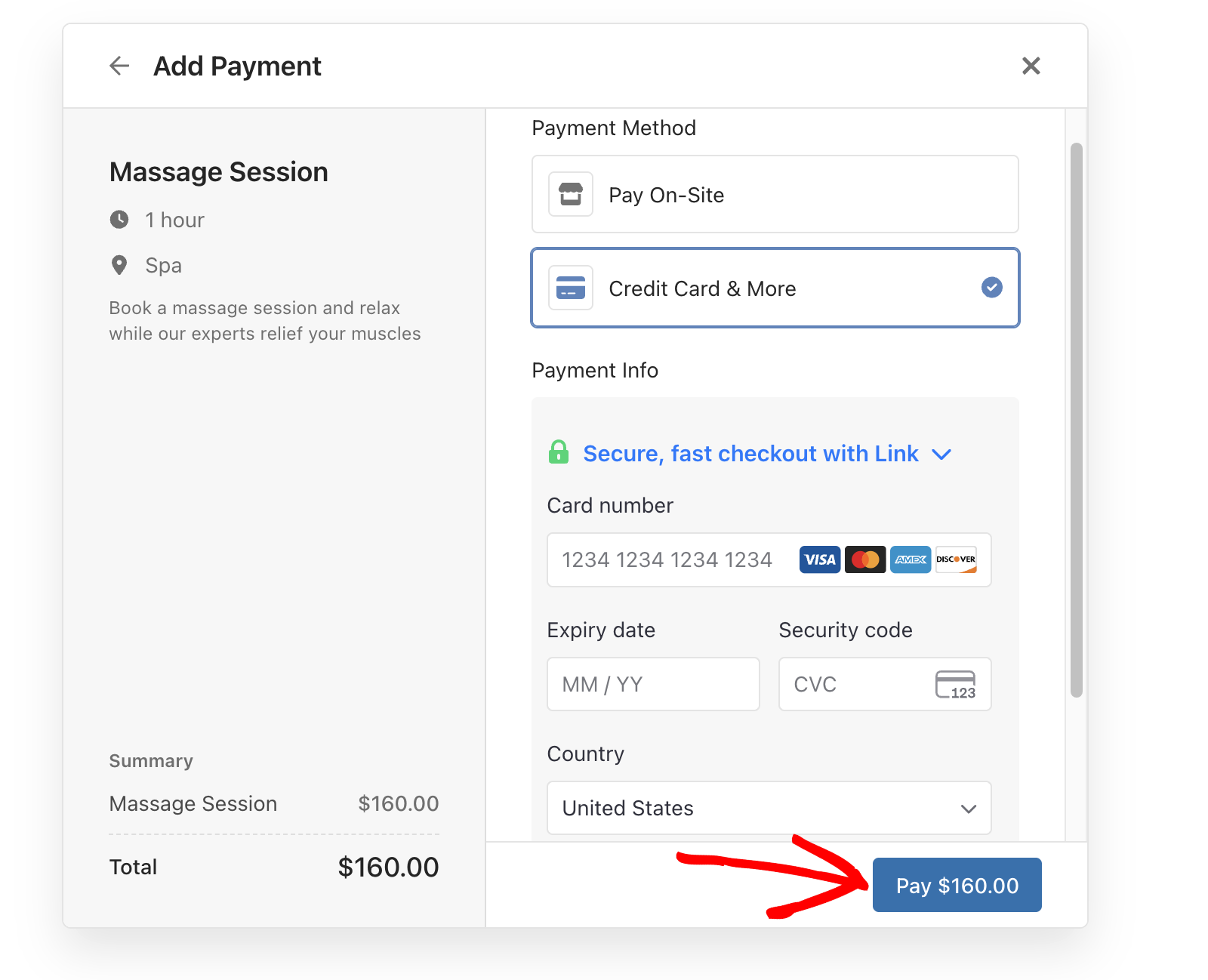
Task: Click the back arrow beside Add Payment
Action: [x=119, y=66]
